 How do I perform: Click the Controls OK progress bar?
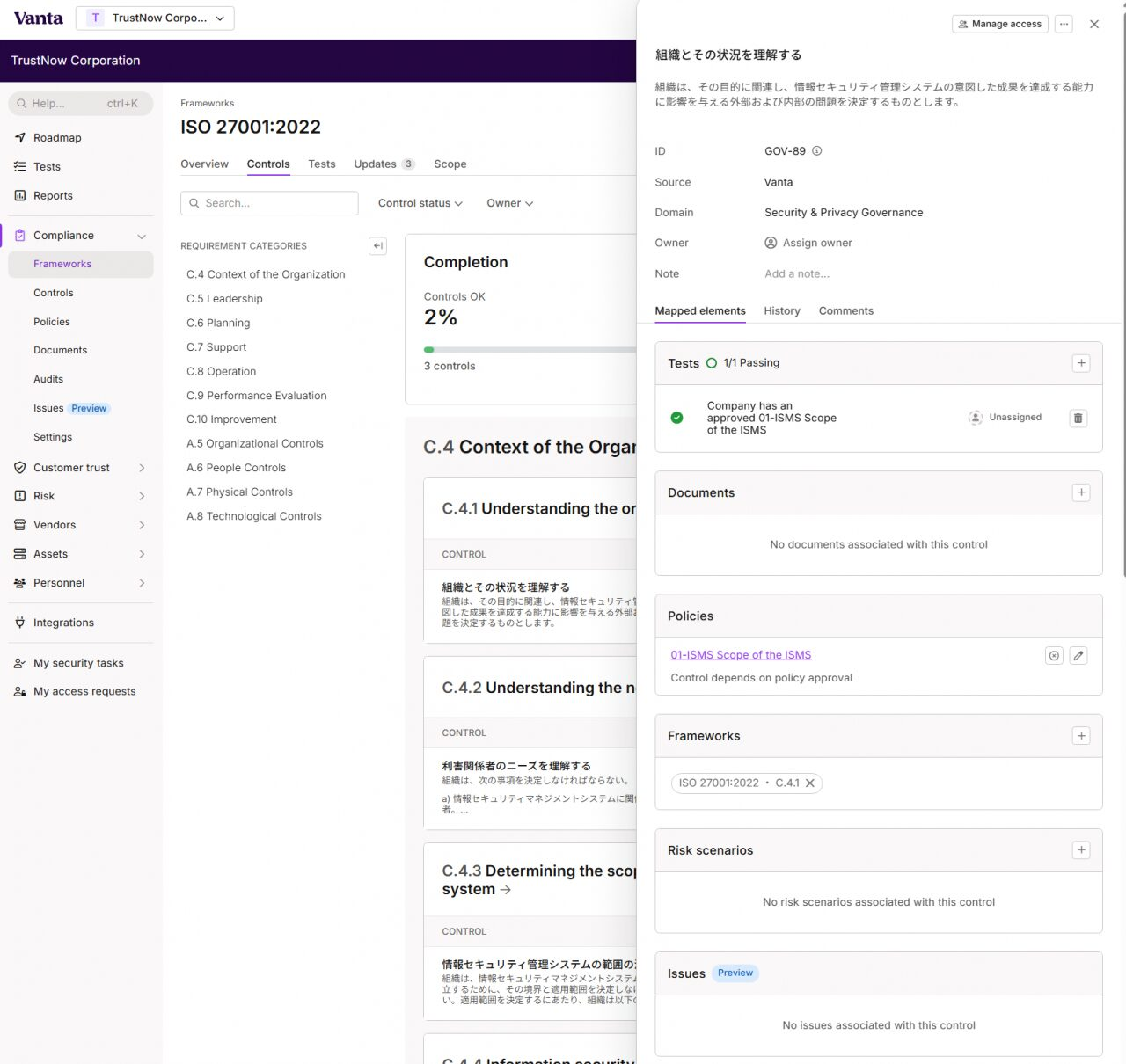tap(530, 350)
